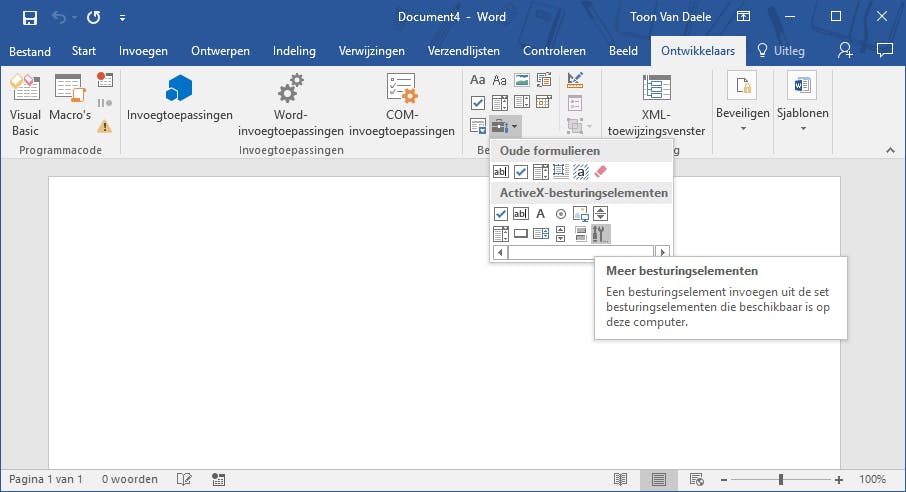Click the zoom out minus button
Image resolution: width=906 pixels, height=492 pixels.
point(723,479)
